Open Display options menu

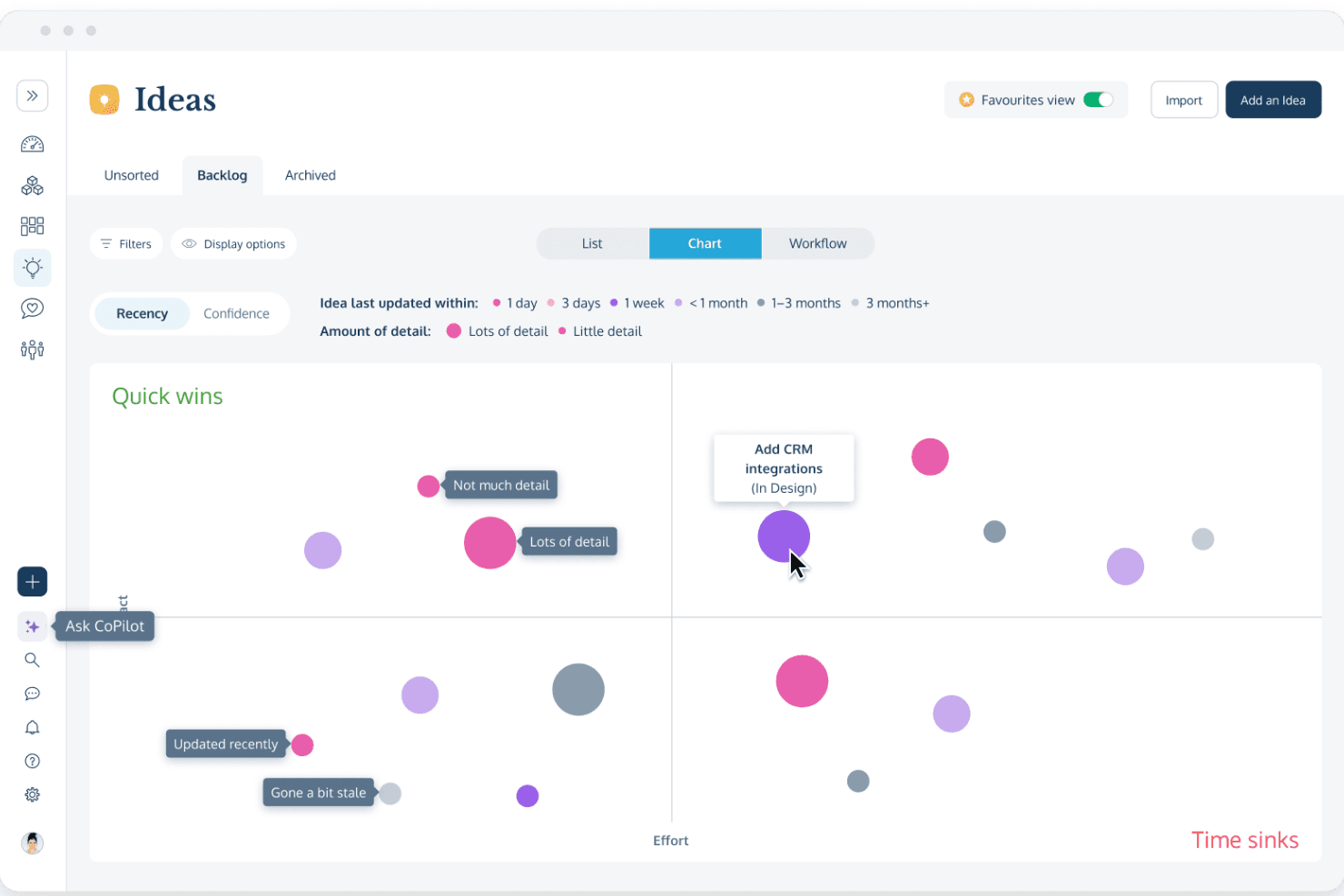tap(233, 243)
